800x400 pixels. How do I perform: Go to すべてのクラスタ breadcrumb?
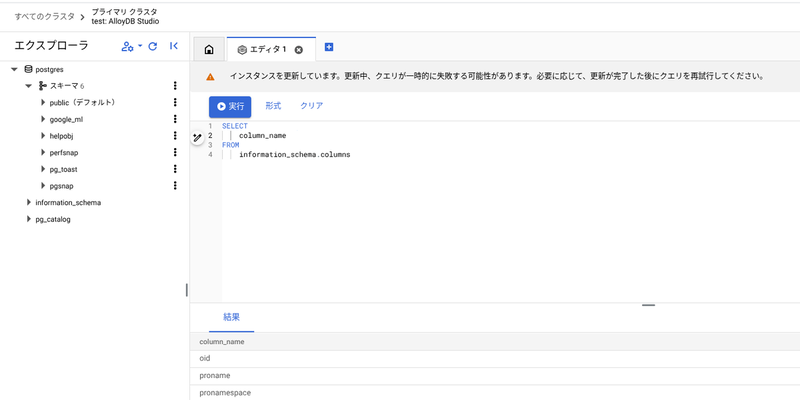pyautogui.click(x=44, y=16)
